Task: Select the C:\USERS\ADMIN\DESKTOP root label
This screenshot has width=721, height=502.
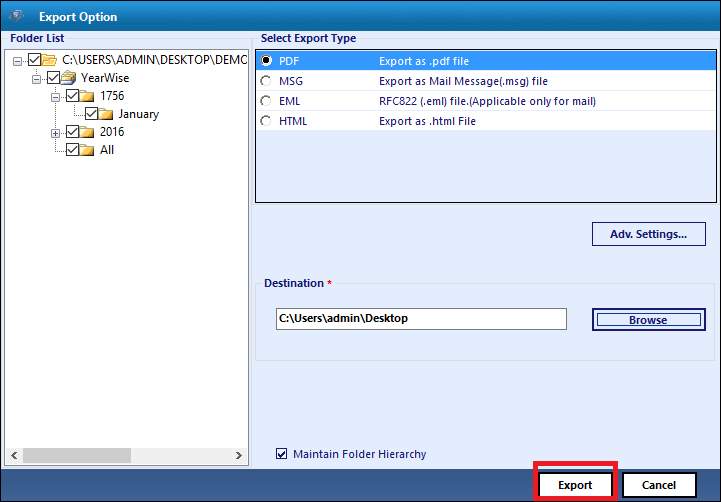Action: (x=155, y=60)
